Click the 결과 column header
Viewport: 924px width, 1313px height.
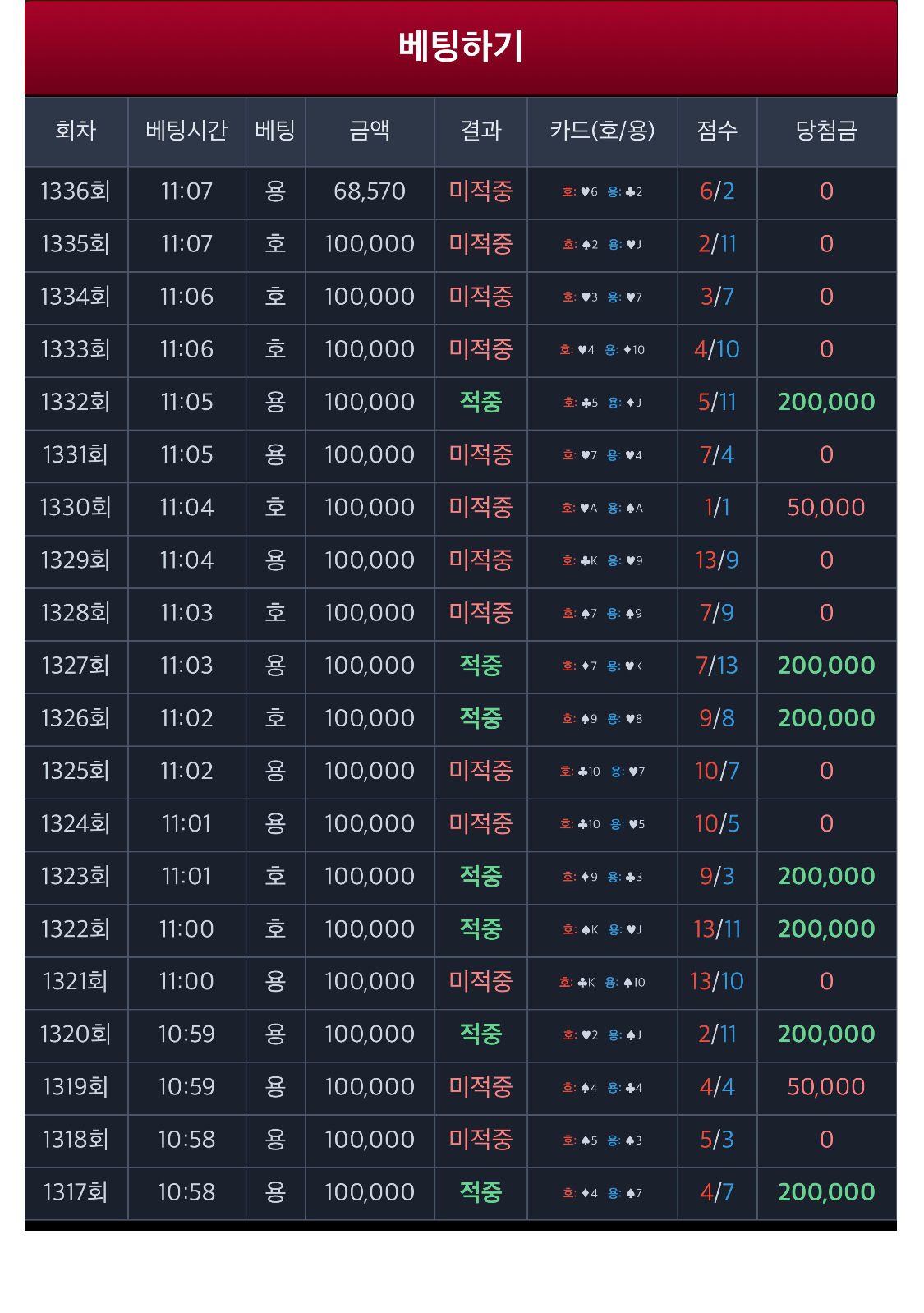pyautogui.click(x=480, y=131)
